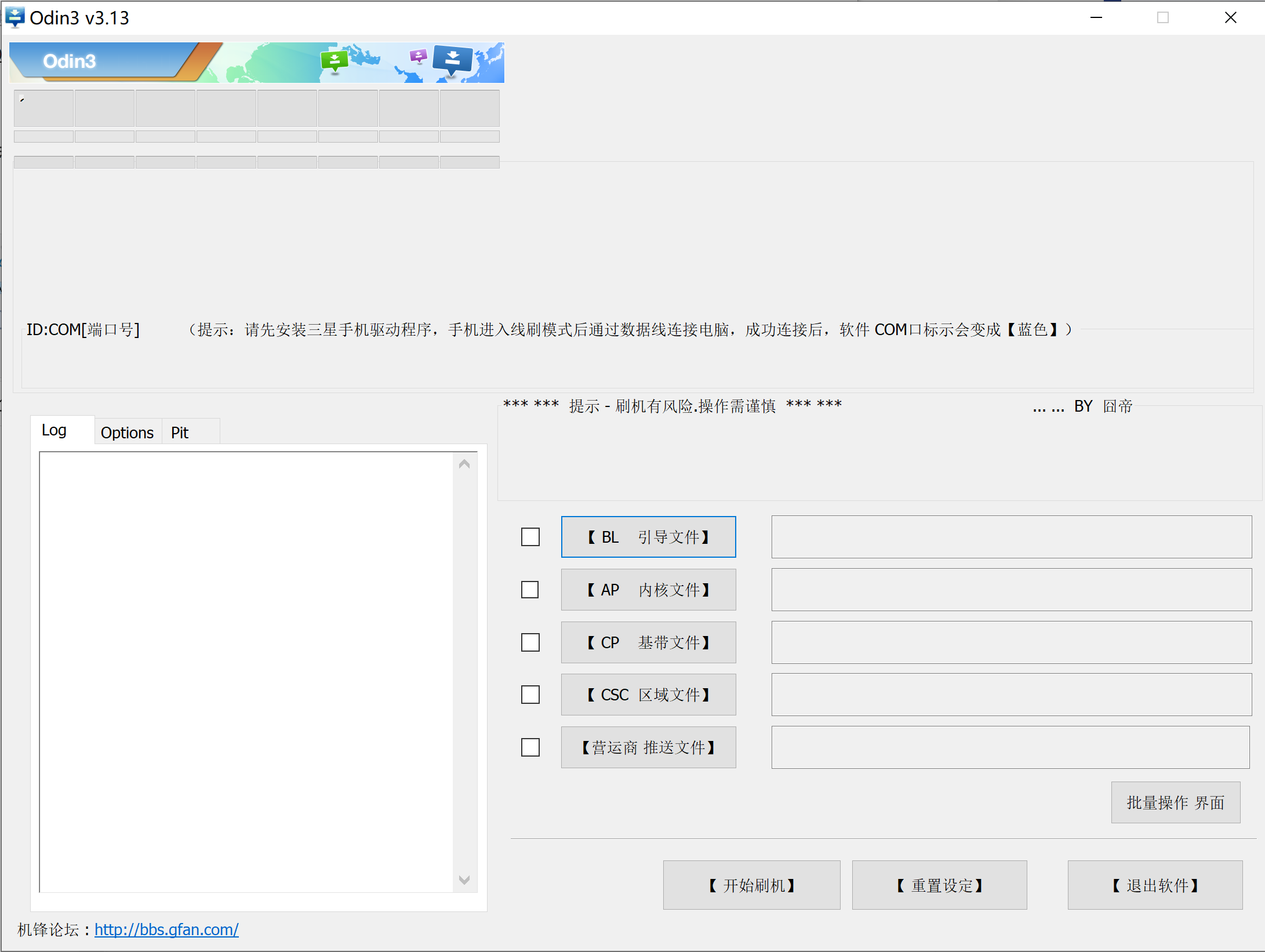
Task: Click the blue download icon in banner
Action: point(452,60)
